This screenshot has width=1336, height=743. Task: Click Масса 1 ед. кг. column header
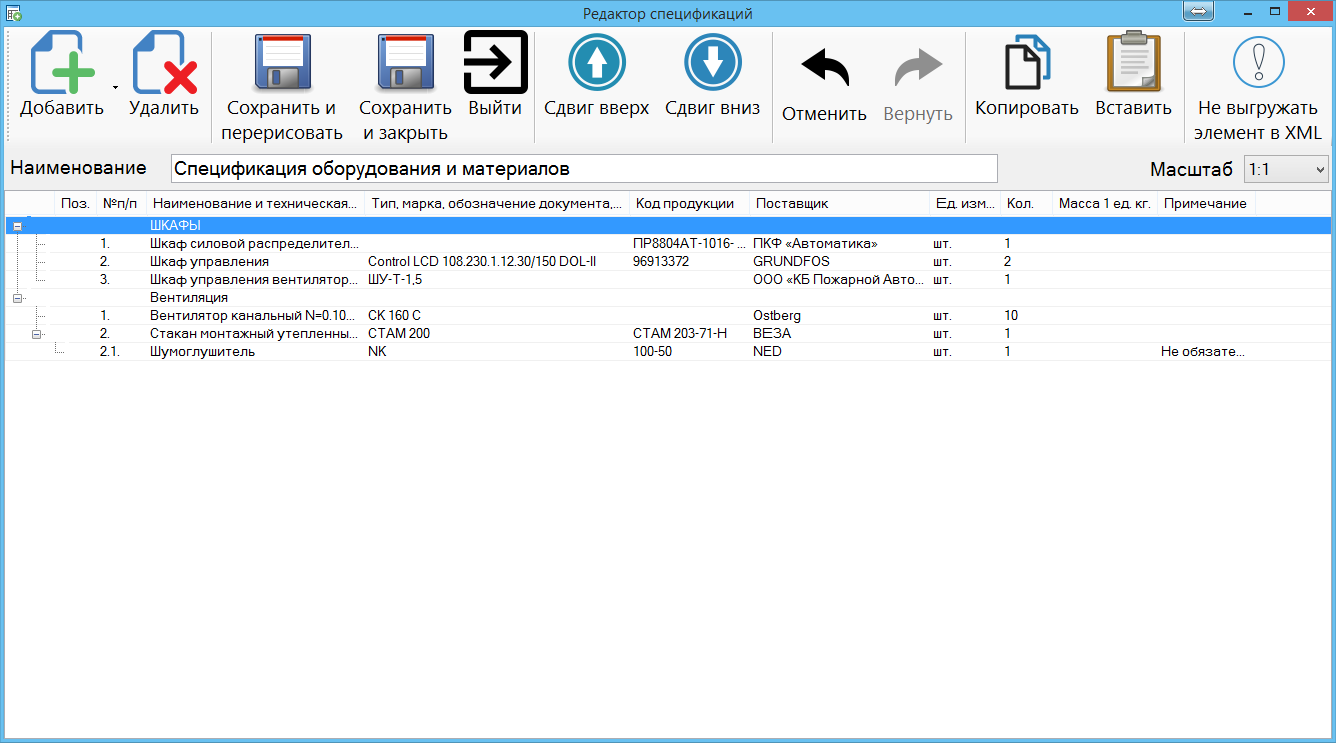(x=1105, y=203)
